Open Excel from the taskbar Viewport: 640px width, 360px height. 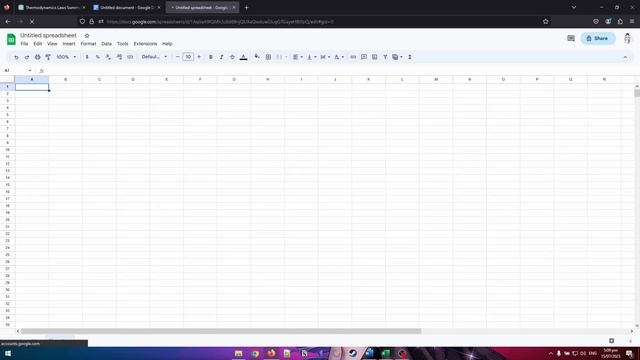pyautogui.click(x=385, y=353)
